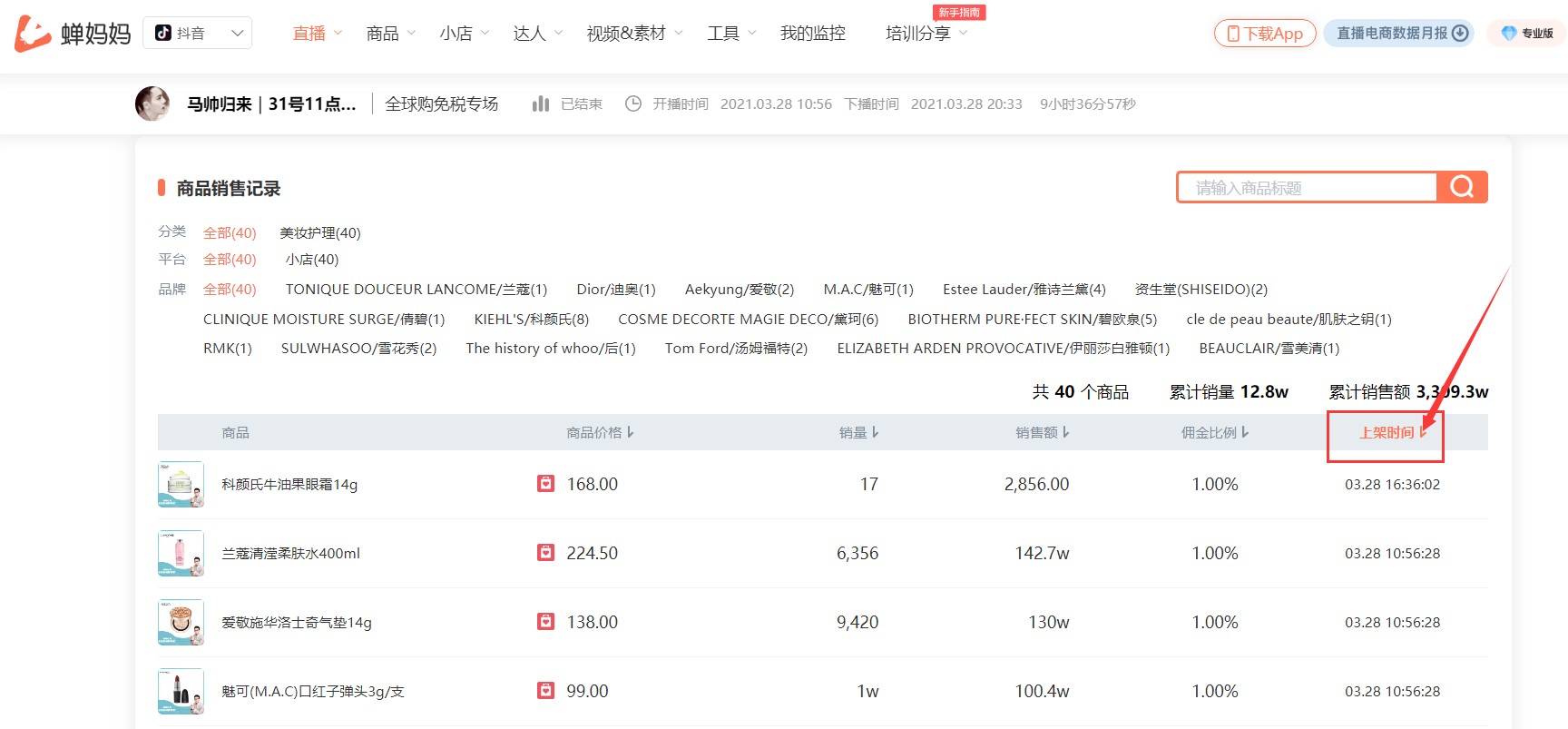Click shop icon beside price 168.00
This screenshot has width=1568, height=729.
click(545, 484)
